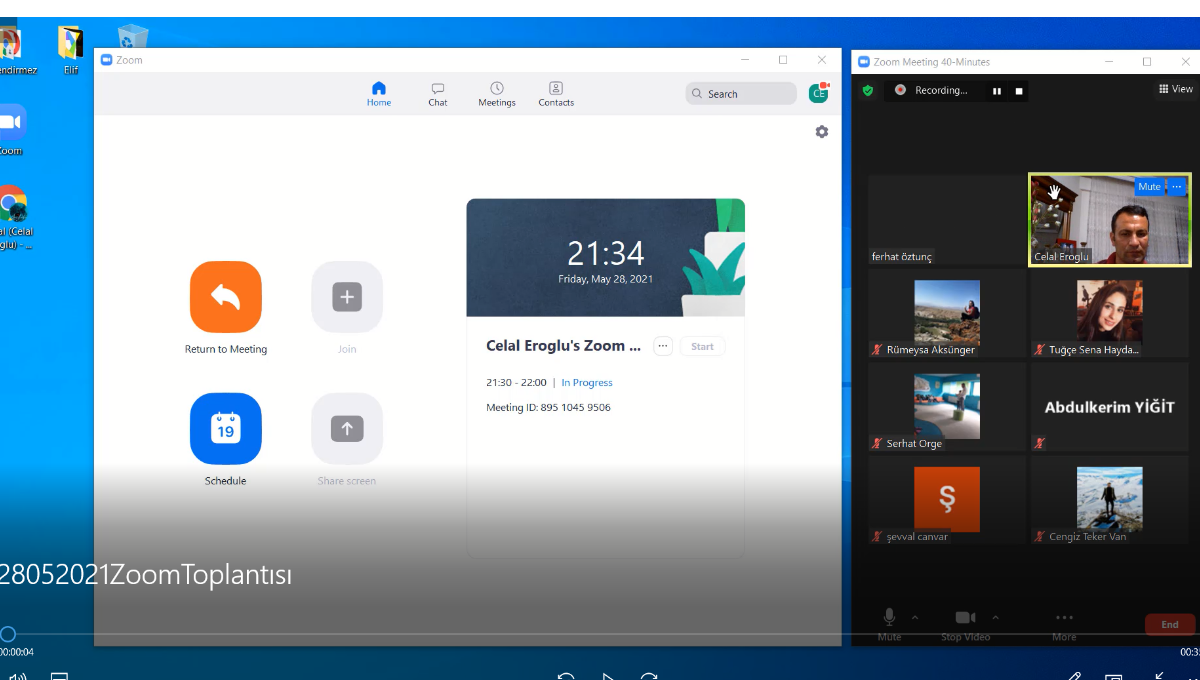The image size is (1200, 680).
Task: Toggle the Stop Video camera button
Action: tap(965, 624)
